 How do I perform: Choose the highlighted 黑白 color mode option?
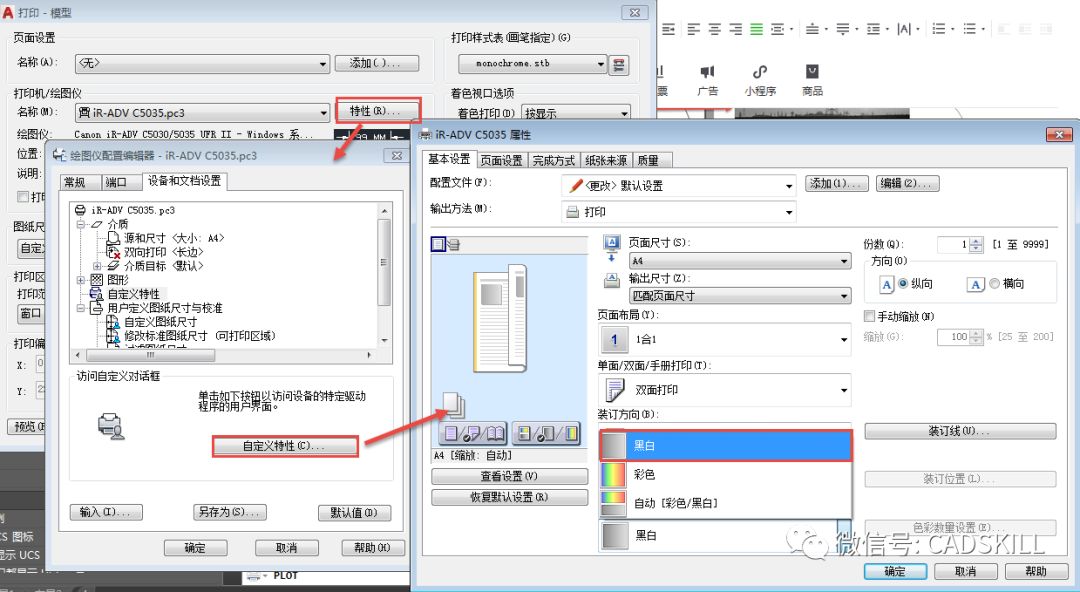(x=725, y=446)
